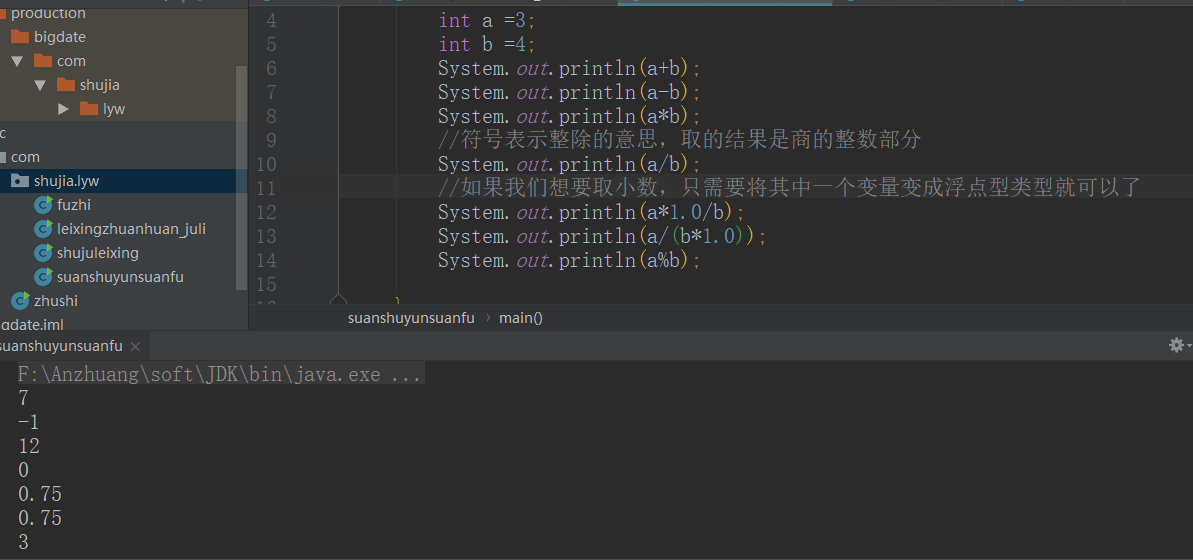Click console output value 0
This screenshot has height=560, width=1193.
23,470
